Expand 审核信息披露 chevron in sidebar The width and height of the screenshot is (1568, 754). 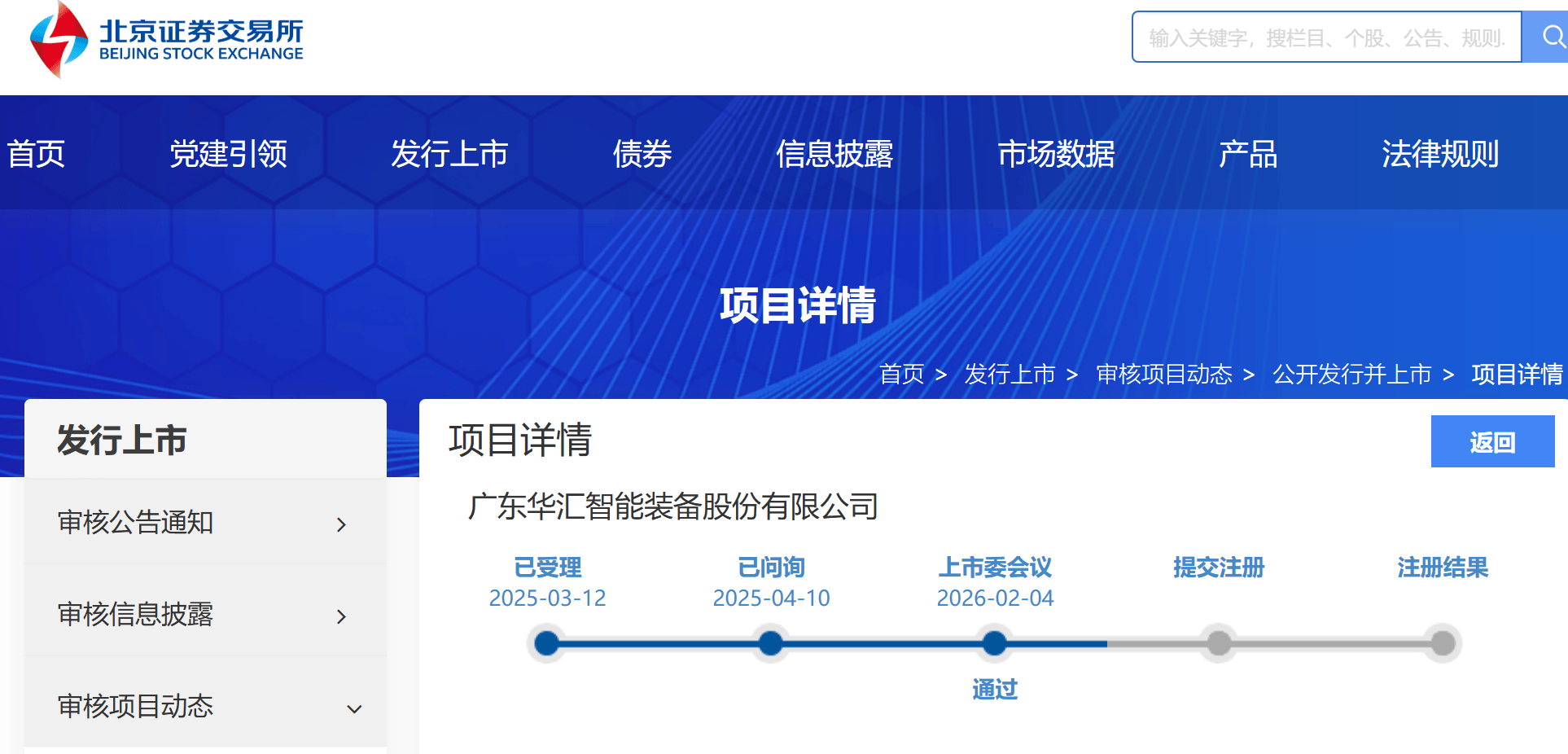pos(342,616)
